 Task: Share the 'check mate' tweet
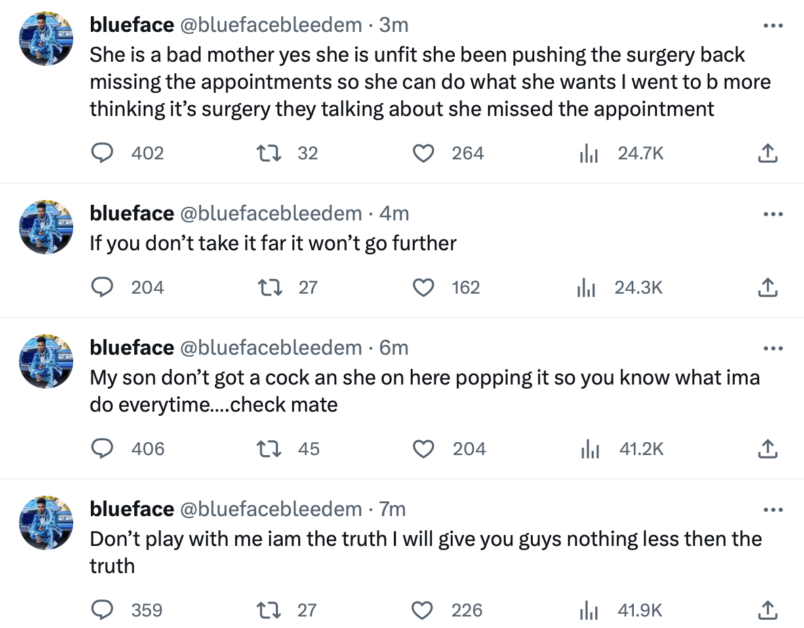pyautogui.click(x=768, y=449)
